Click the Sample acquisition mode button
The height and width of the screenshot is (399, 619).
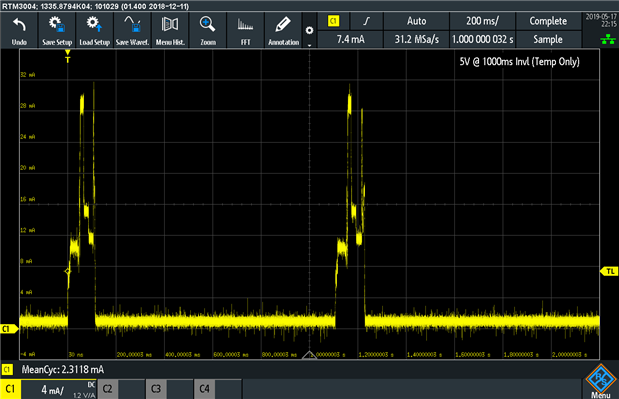[x=548, y=39]
